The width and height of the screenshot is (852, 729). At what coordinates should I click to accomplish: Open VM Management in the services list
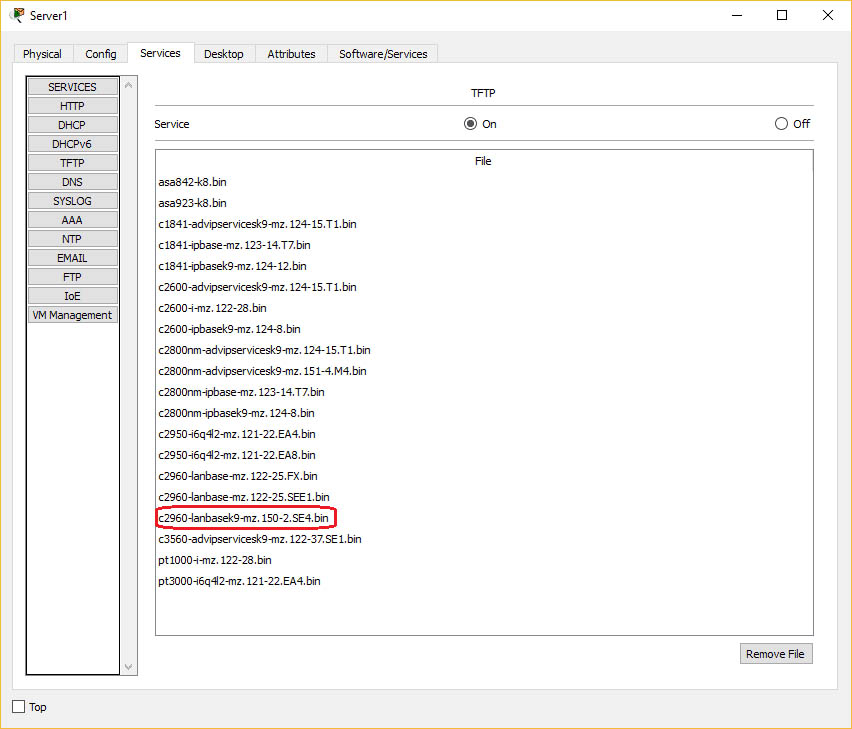72,315
